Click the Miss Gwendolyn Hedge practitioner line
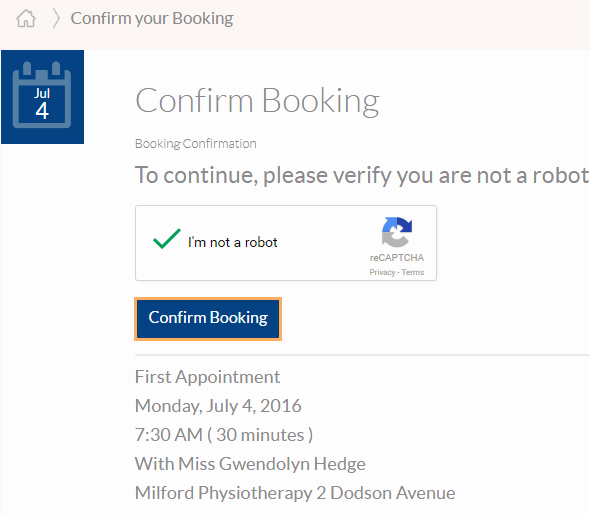Screen dimensions: 590x514 tap(250, 464)
